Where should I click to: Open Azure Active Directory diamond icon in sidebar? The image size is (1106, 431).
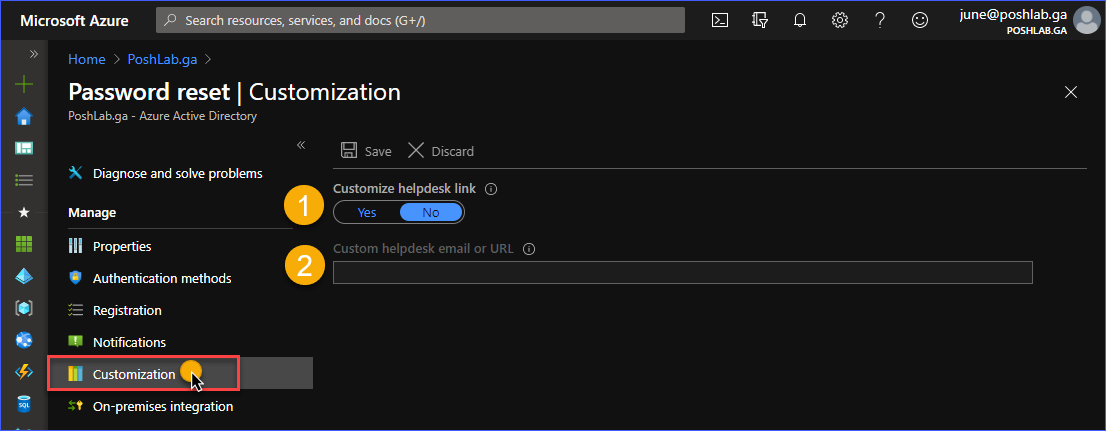(24, 277)
